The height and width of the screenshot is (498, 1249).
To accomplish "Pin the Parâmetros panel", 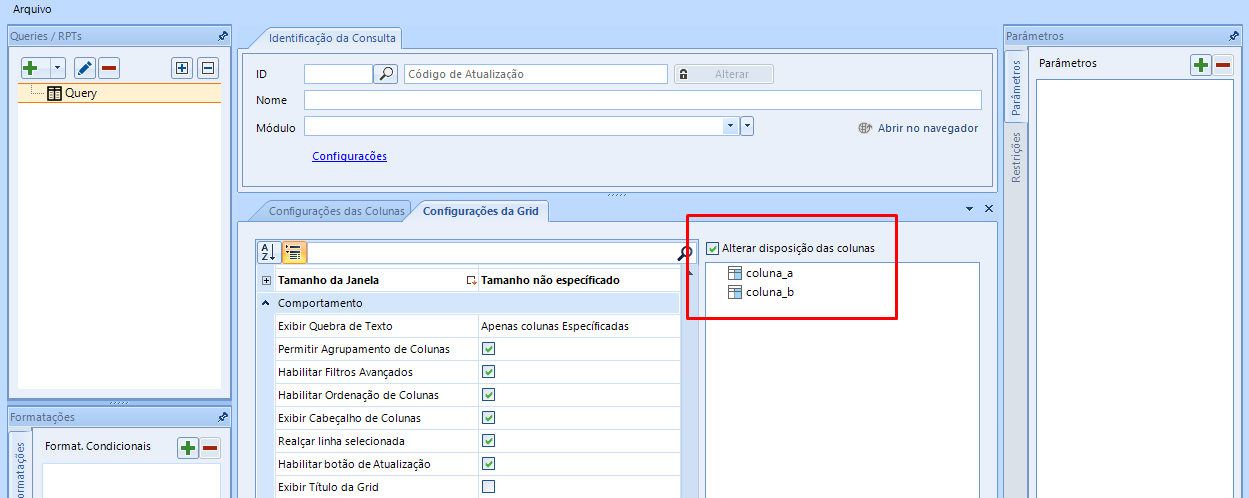I will [1233, 36].
